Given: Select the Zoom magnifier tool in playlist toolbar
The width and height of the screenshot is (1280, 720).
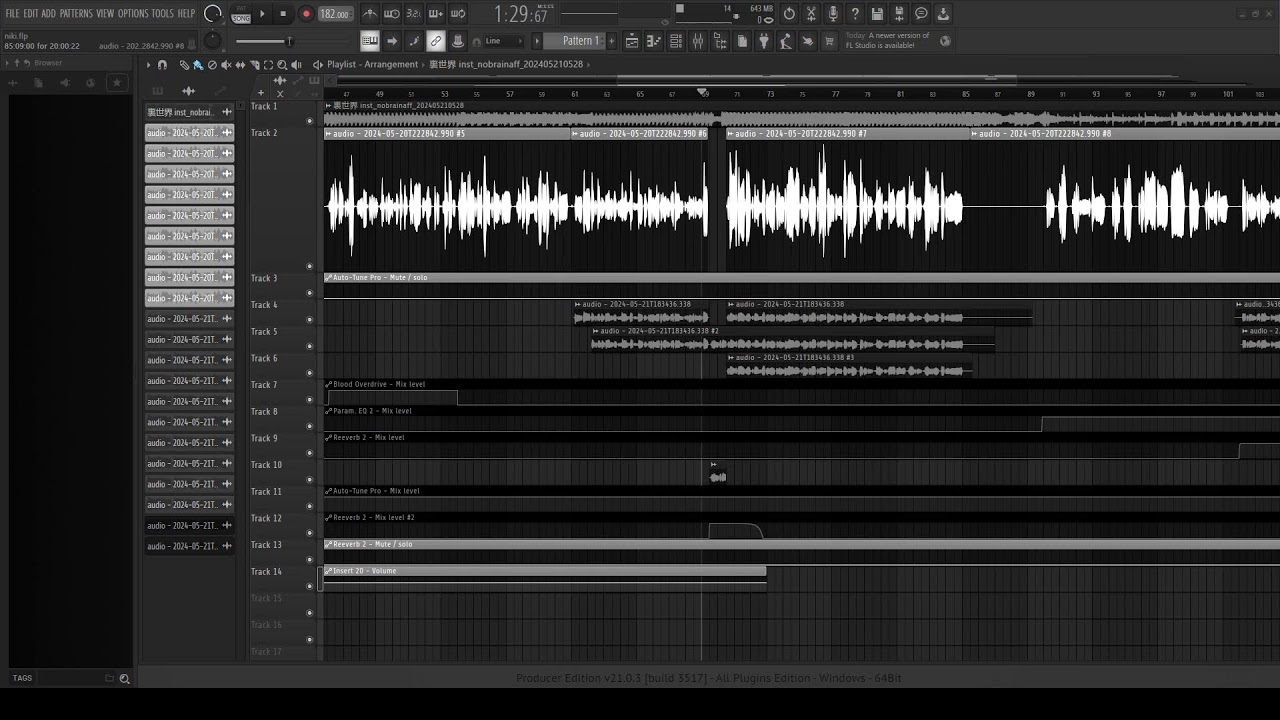Looking at the screenshot, I should tap(282, 65).
